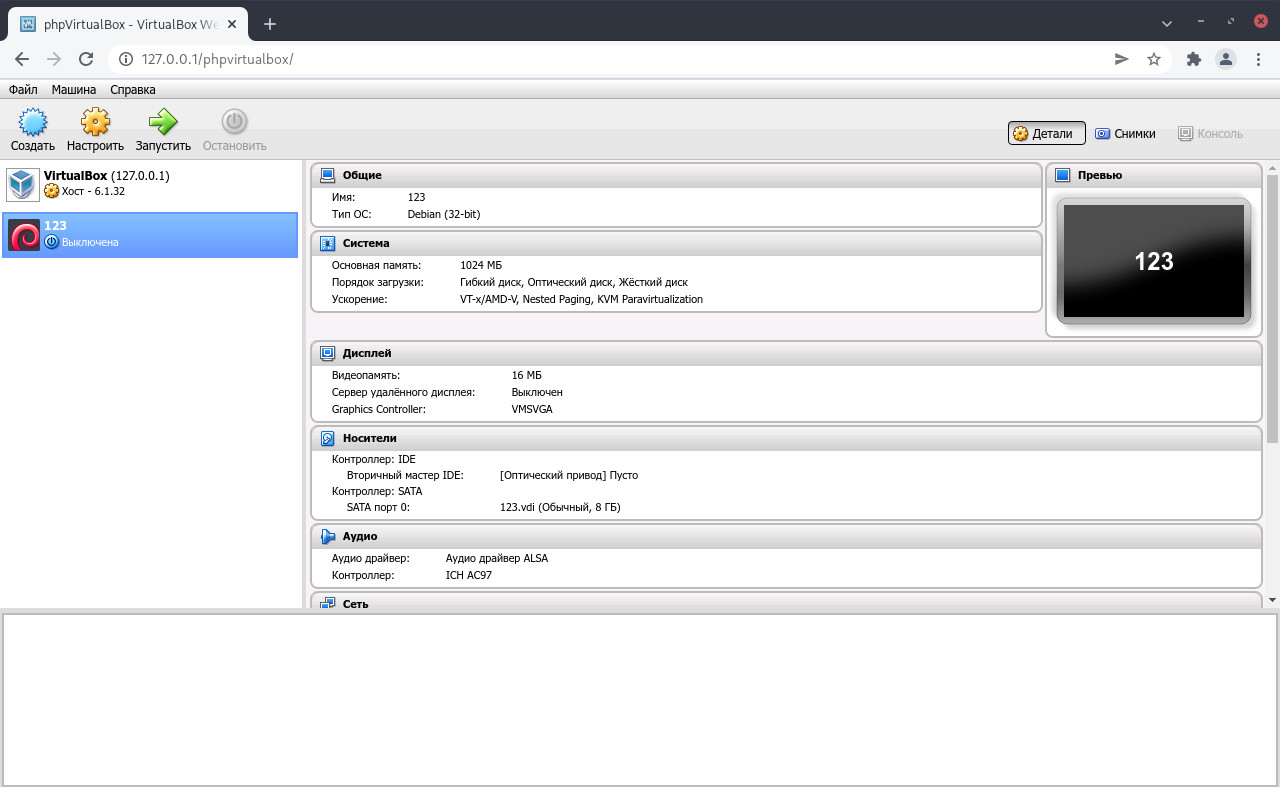Click 'Аудио драйвер ALSA' value
The width and height of the screenshot is (1280, 787).
[x=497, y=558]
